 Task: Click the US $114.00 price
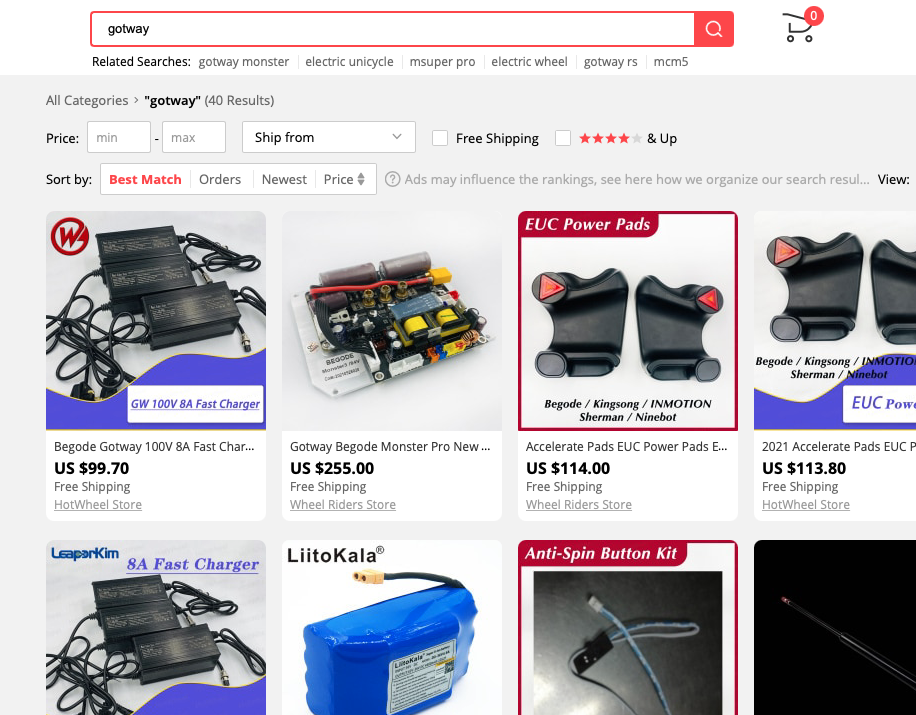[x=568, y=468]
